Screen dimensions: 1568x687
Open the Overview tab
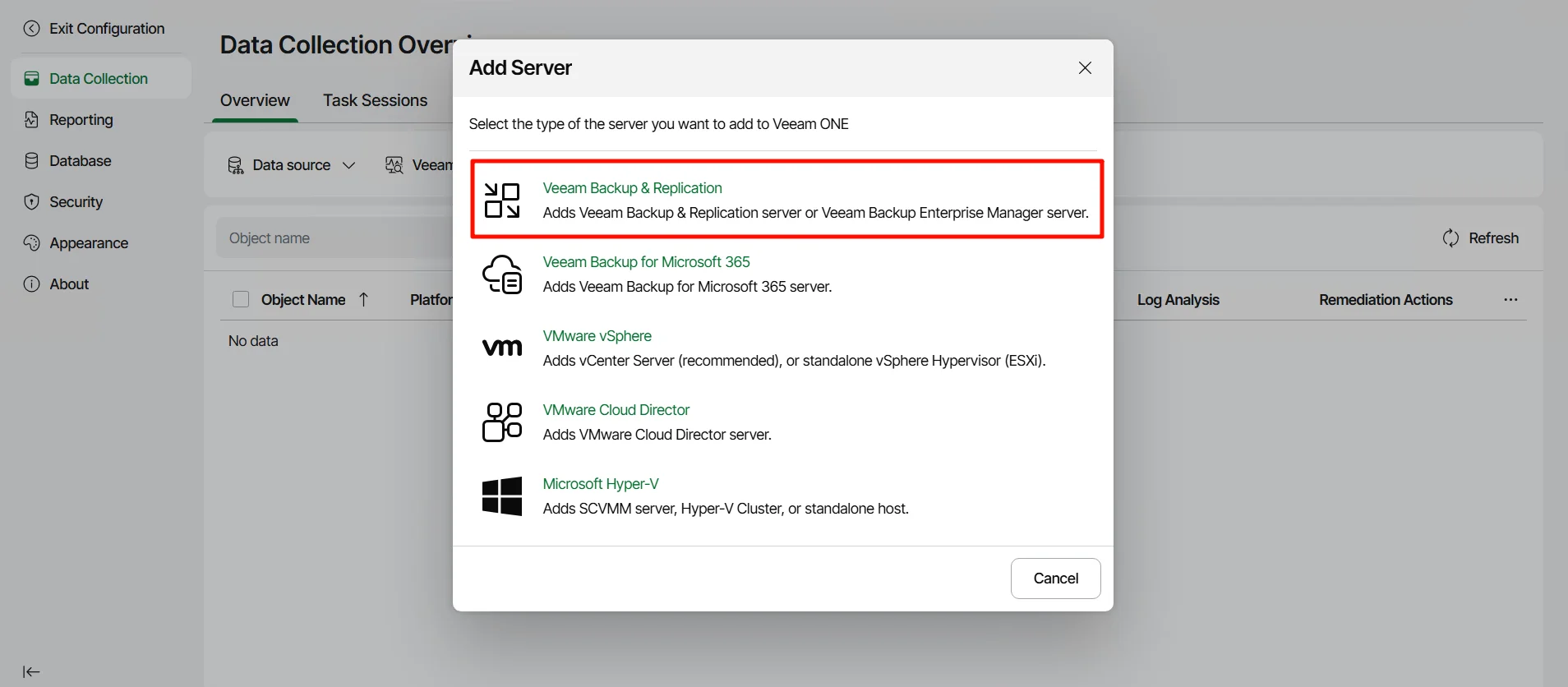coord(255,100)
